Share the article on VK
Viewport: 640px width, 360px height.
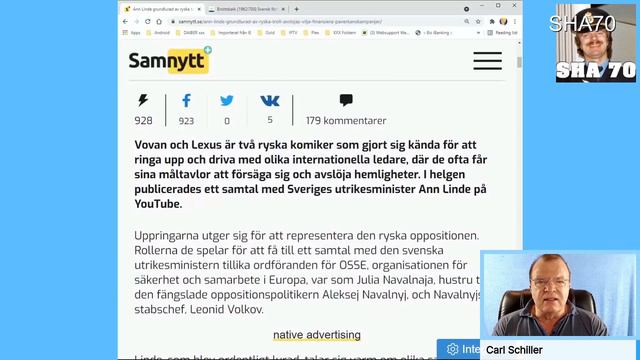coord(270,100)
